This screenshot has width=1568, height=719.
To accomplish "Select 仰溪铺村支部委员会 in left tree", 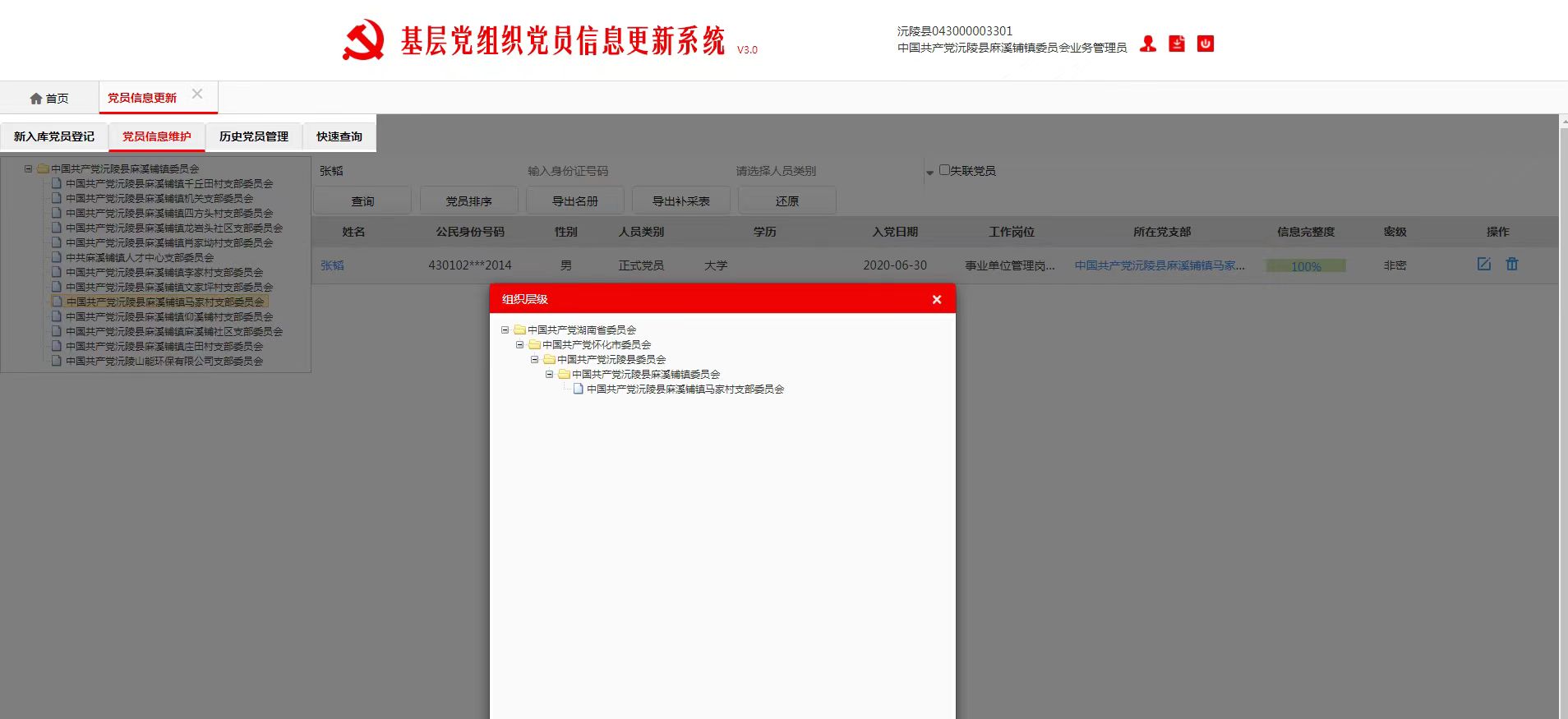I will tap(169, 317).
